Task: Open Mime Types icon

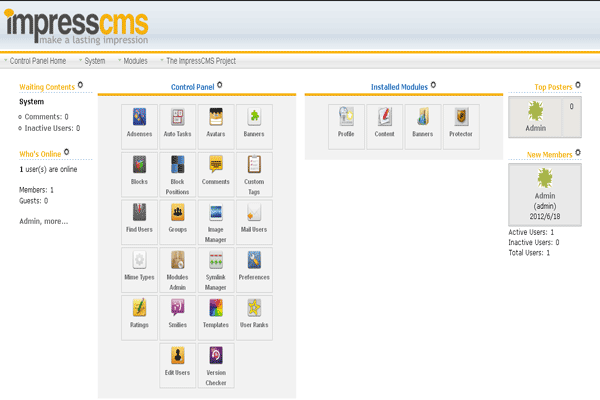Action: (x=139, y=270)
